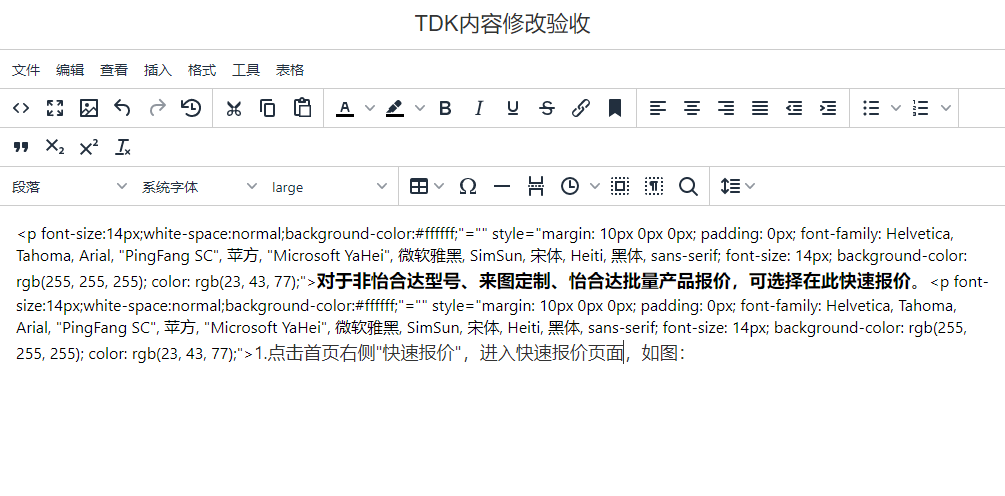Open the line height menu
Viewport: 1005px width, 496px height.
pos(738,186)
